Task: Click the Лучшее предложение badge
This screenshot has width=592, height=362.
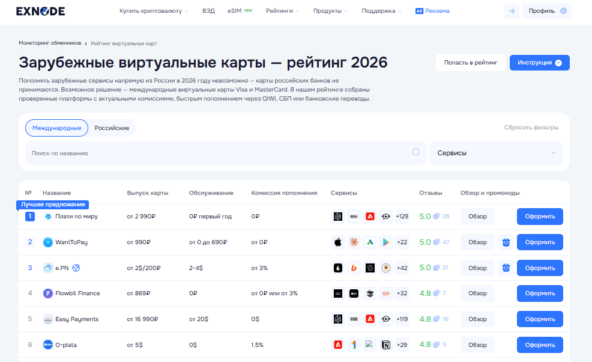Action: pyautogui.click(x=52, y=205)
